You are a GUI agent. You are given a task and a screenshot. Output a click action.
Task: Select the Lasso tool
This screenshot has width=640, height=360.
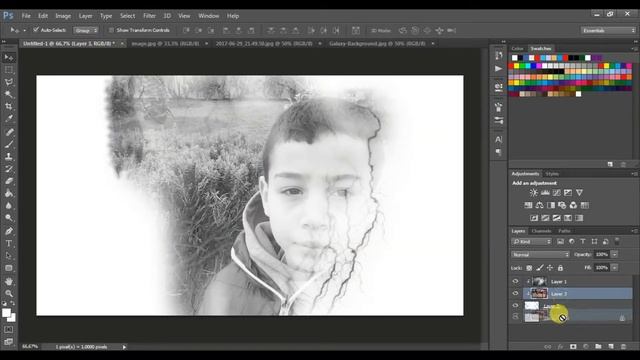click(9, 82)
